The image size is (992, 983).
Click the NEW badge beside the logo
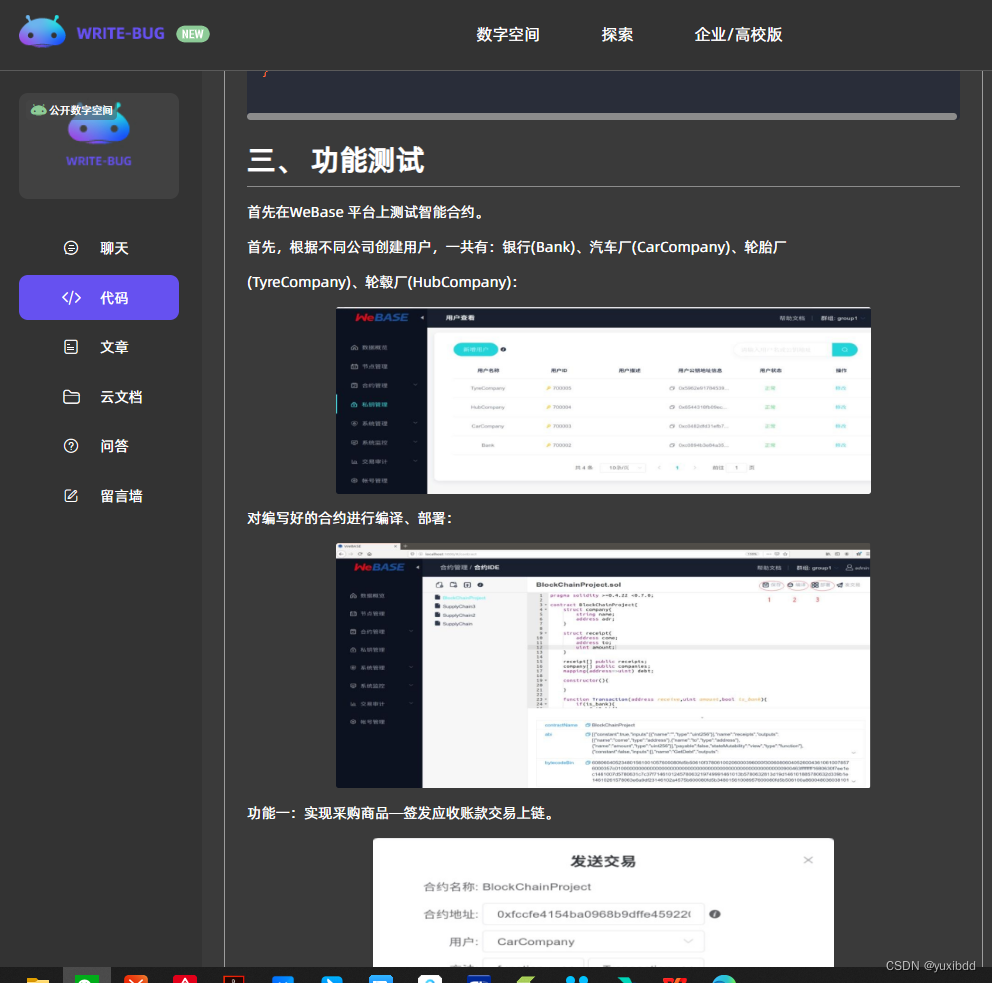(x=192, y=33)
